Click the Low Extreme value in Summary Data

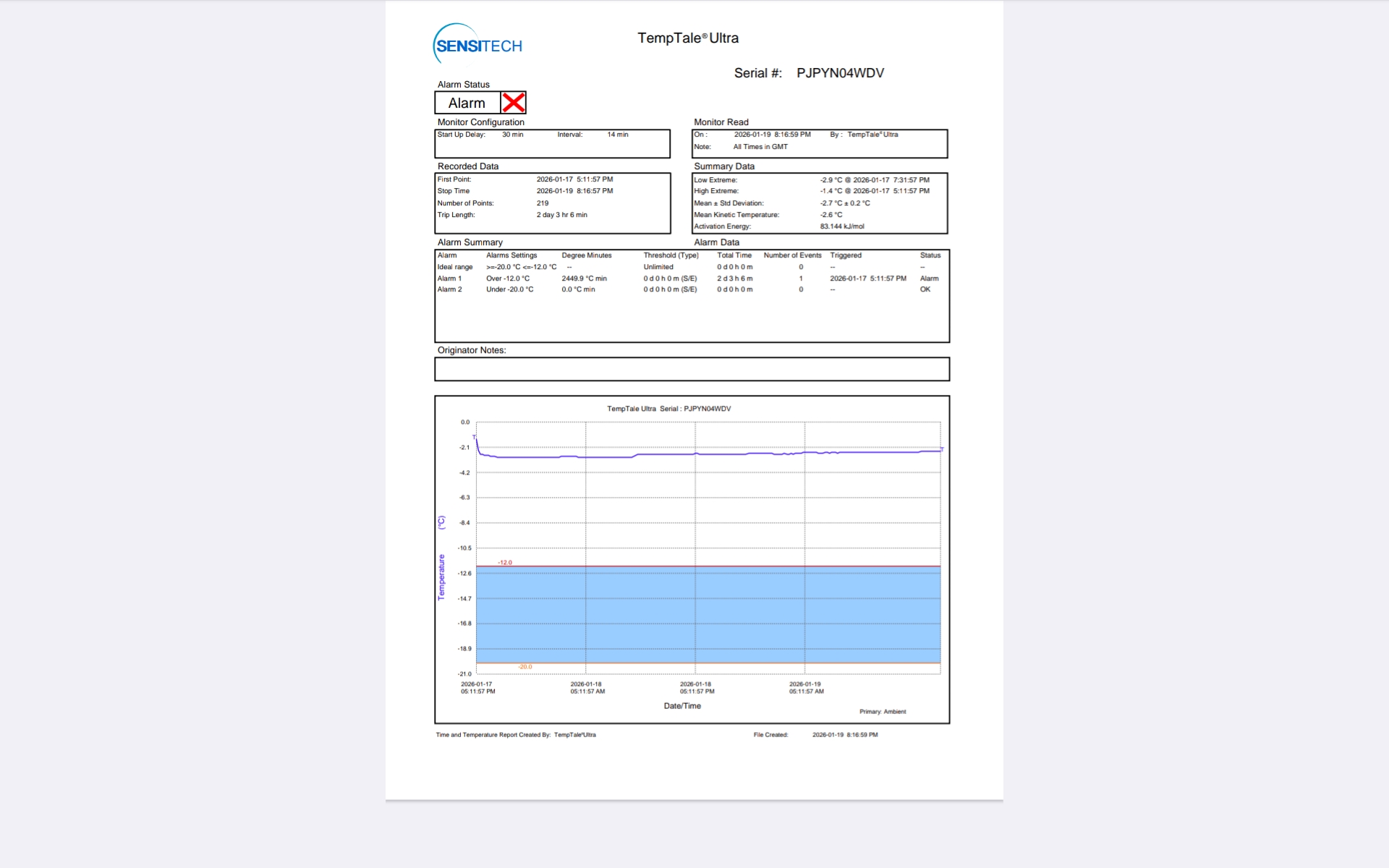coord(874,180)
